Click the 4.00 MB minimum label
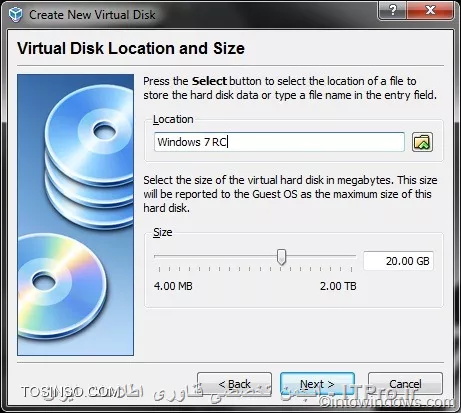The height and width of the screenshot is (413, 461). [173, 286]
